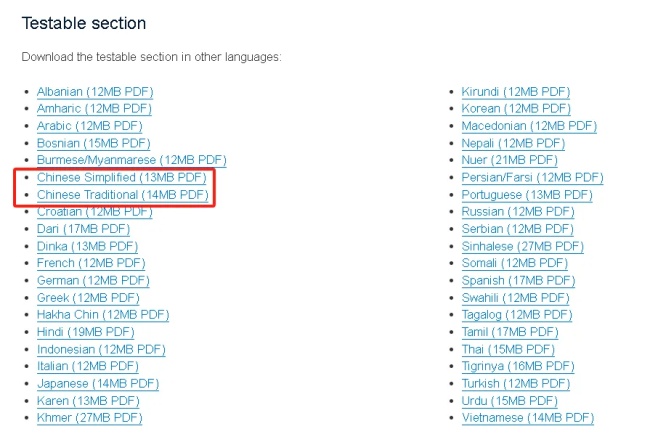The image size is (650, 442).
Task: Open the Arabic (12MB PDF) link
Action: (90, 126)
